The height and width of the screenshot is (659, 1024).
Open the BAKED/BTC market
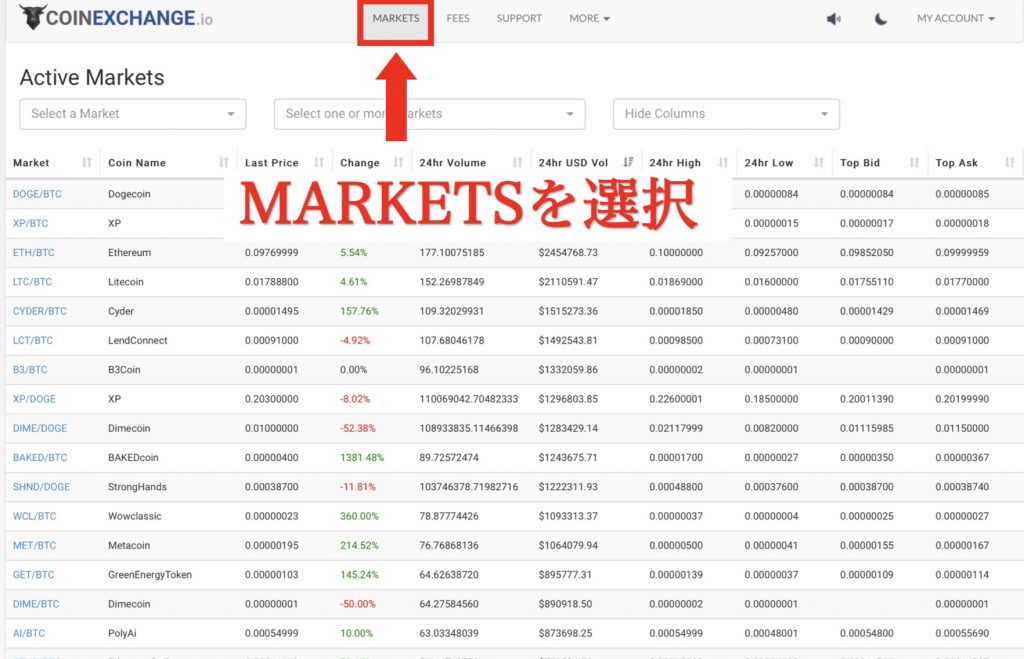click(x=40, y=458)
